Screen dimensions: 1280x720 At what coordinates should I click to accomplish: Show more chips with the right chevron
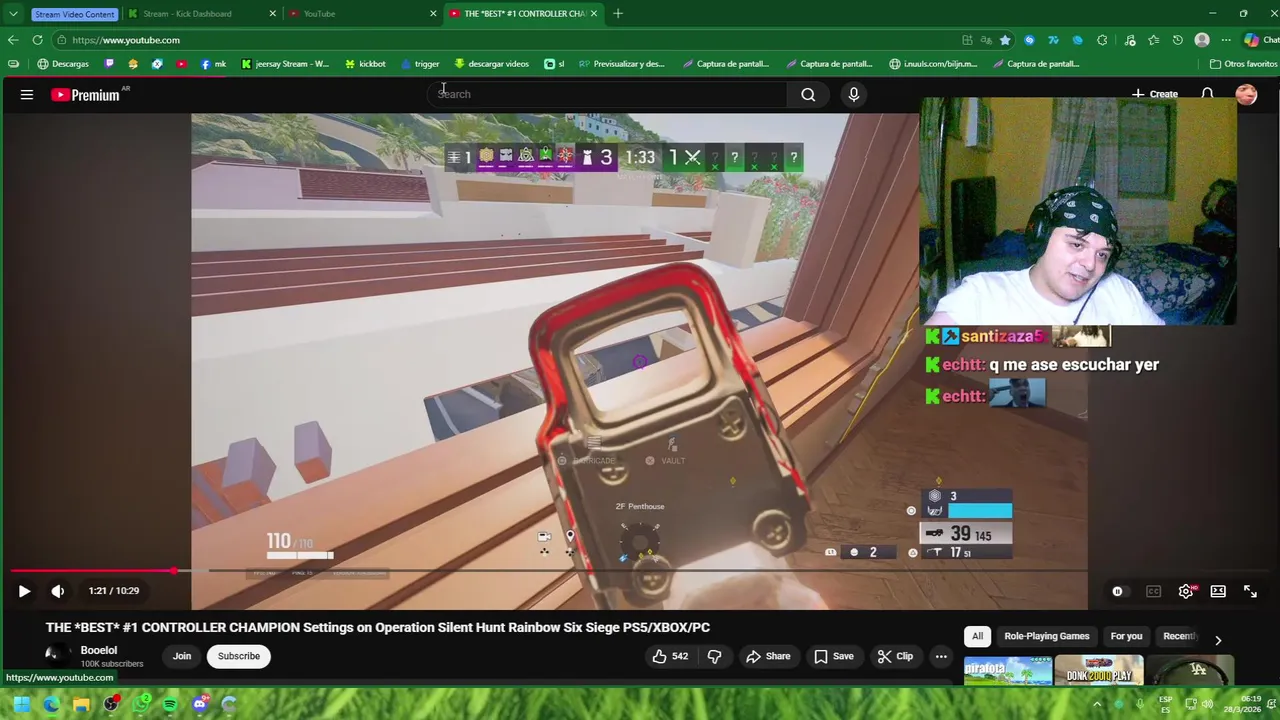tap(1217, 640)
